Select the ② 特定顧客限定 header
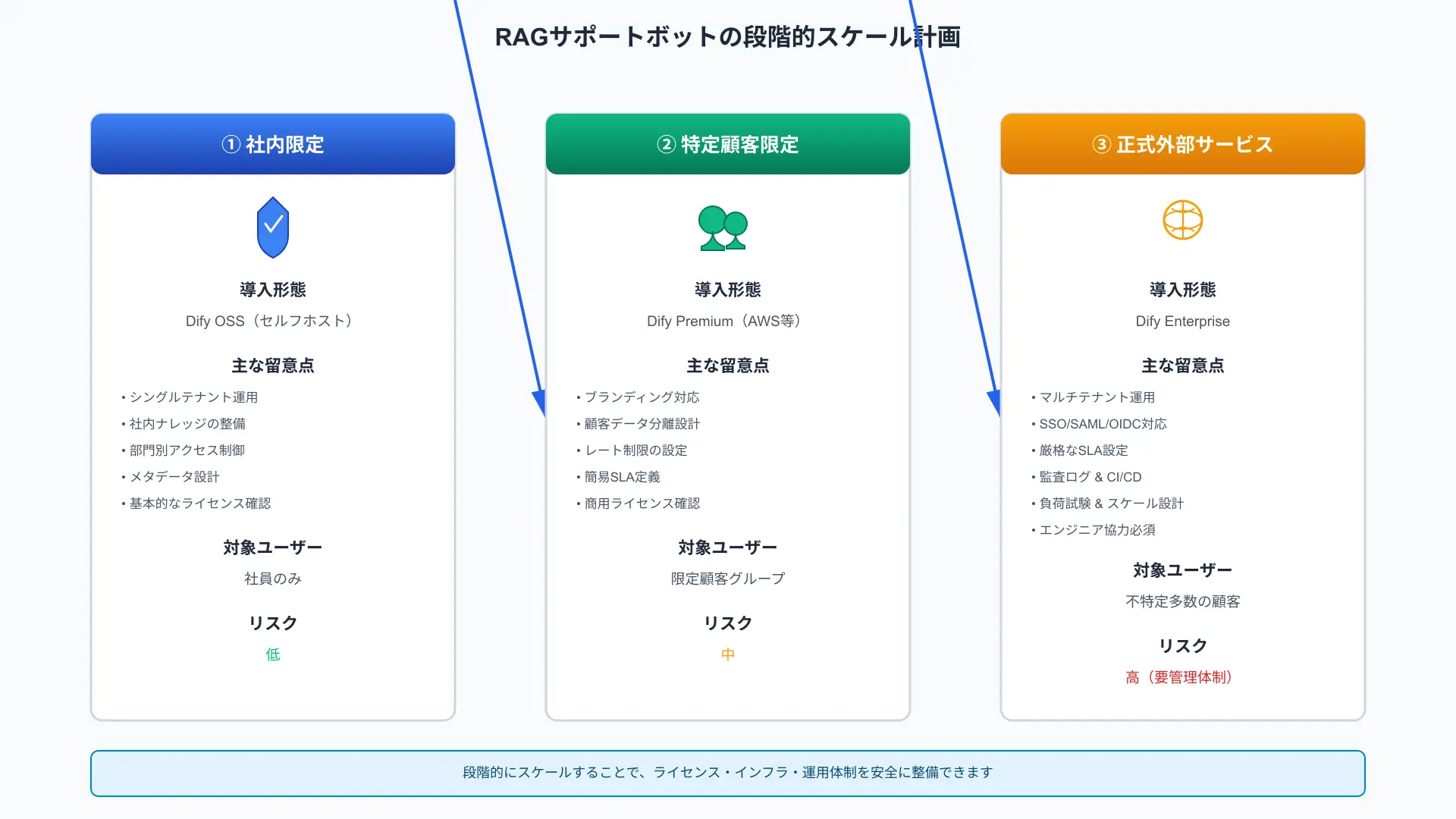 pyautogui.click(x=728, y=144)
